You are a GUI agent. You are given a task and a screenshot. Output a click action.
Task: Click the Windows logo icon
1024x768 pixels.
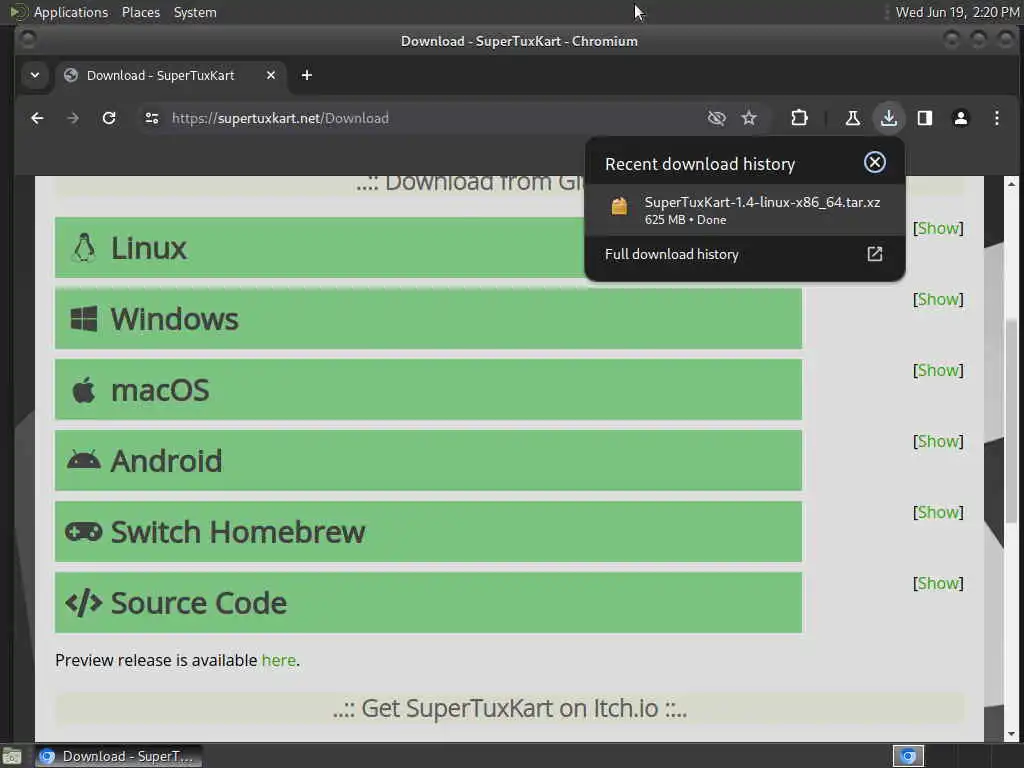coord(84,319)
